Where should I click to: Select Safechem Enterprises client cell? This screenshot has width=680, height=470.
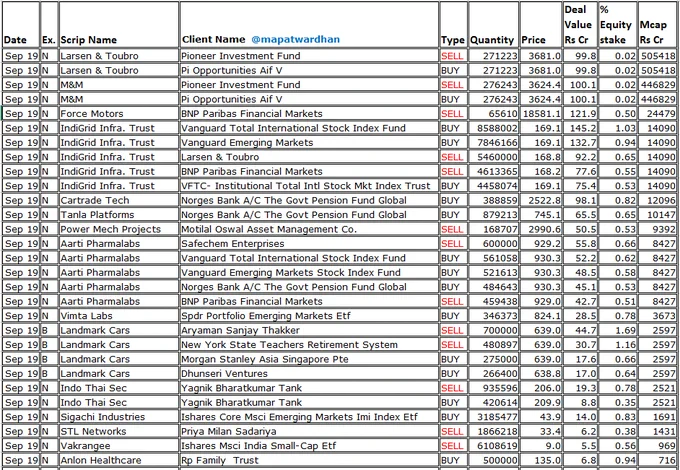coord(309,244)
